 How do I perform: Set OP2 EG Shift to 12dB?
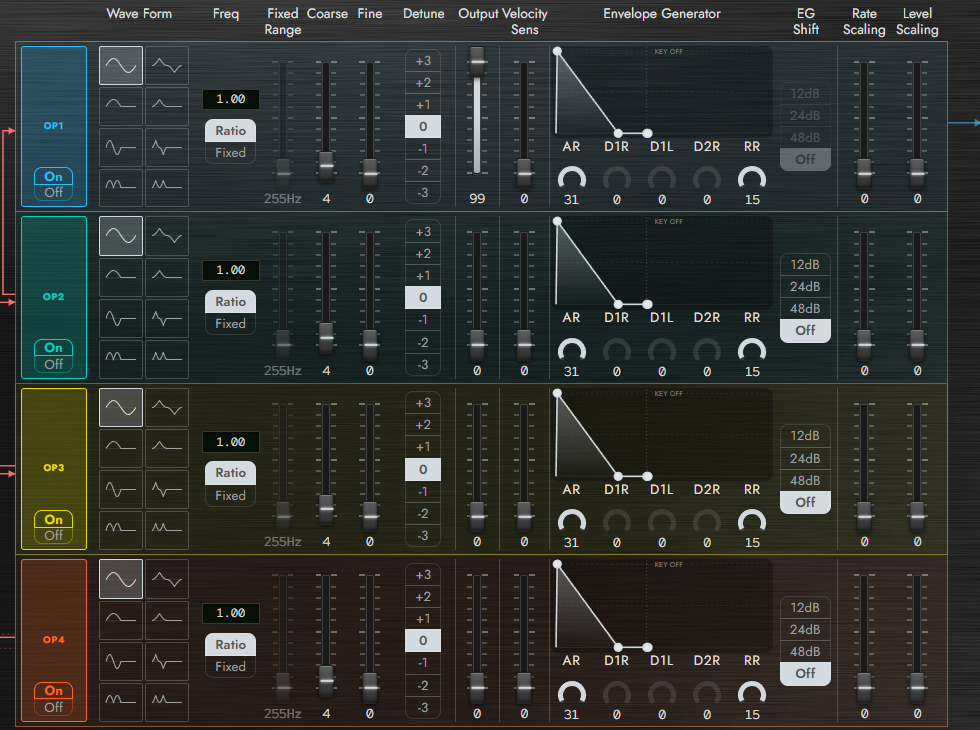tap(805, 264)
